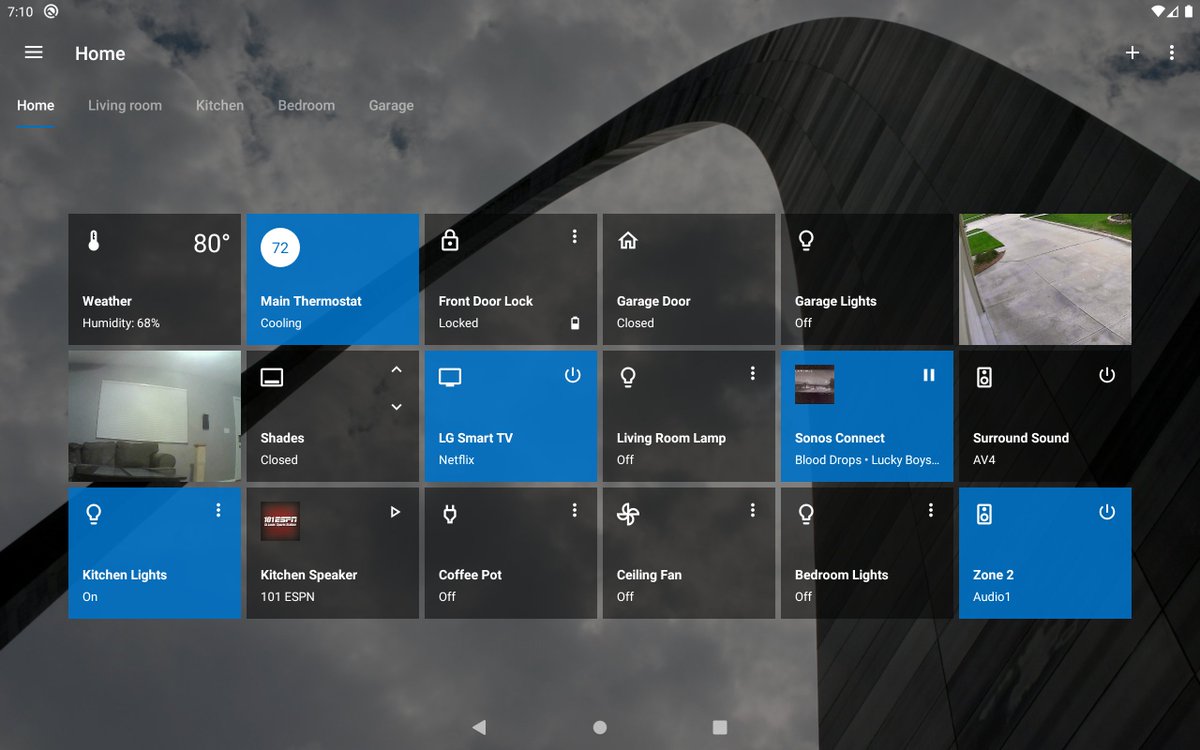Screen dimensions: 1200x750
Task: Tap the Coffee Pot plug icon
Action: [450, 514]
